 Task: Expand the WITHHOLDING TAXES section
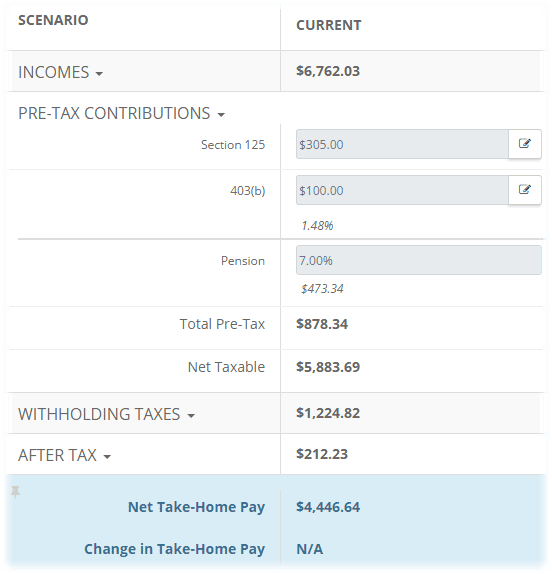coord(106,414)
